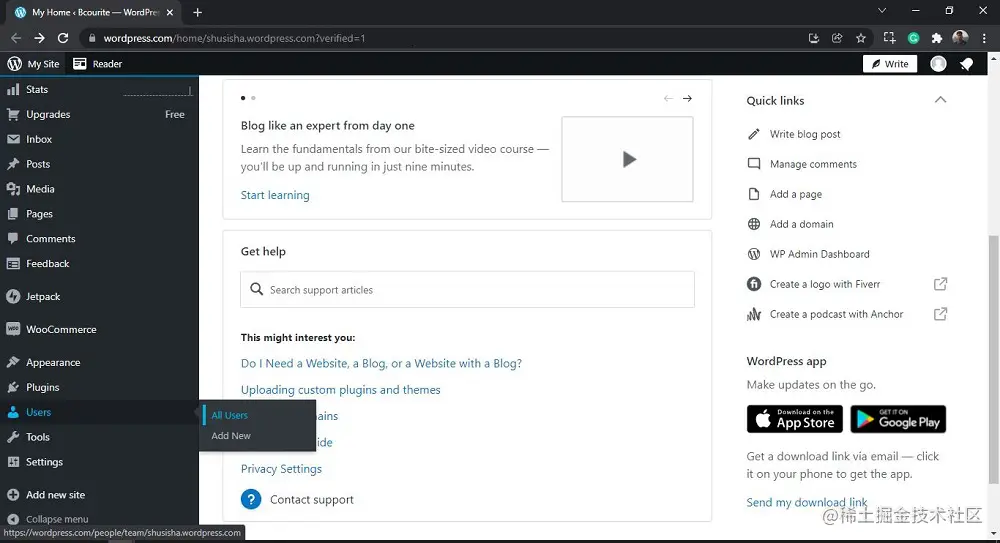The width and height of the screenshot is (1000, 543).
Task: Click the user avatar in WordPress bar
Action: click(938, 64)
